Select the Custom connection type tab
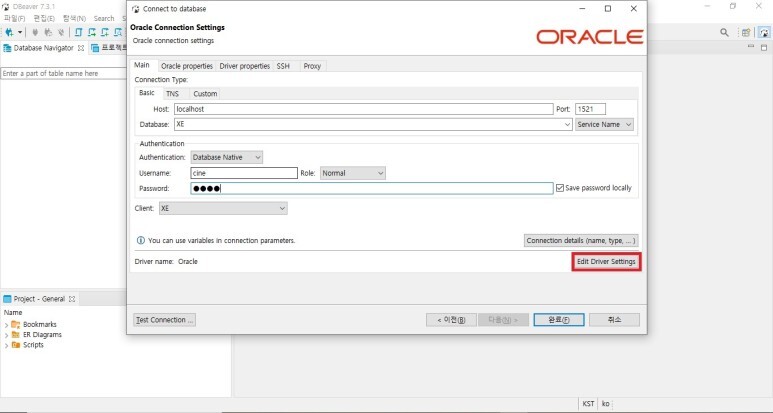Screen dimensions: 773x413 coord(205,94)
